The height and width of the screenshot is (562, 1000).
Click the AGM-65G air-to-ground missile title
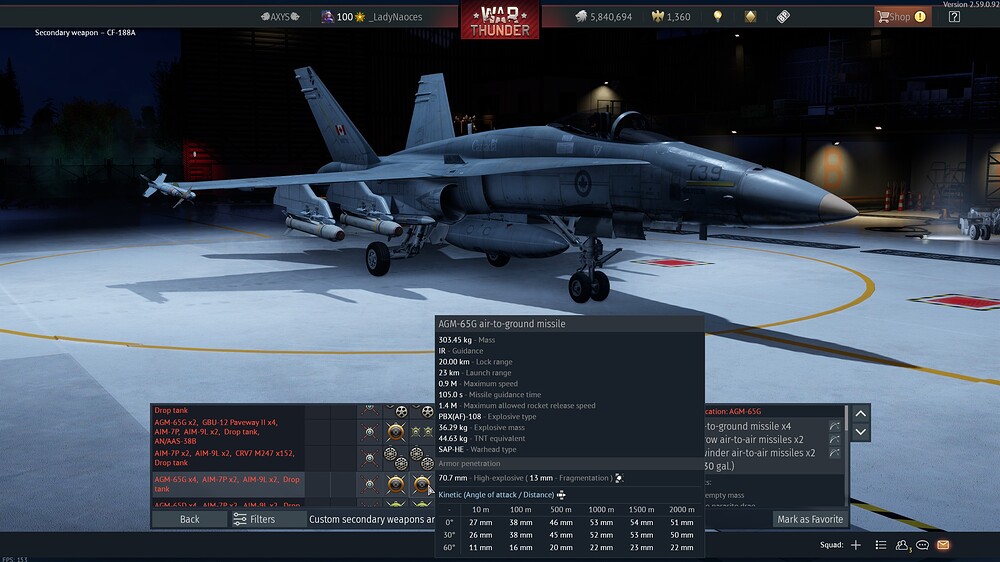tap(502, 324)
